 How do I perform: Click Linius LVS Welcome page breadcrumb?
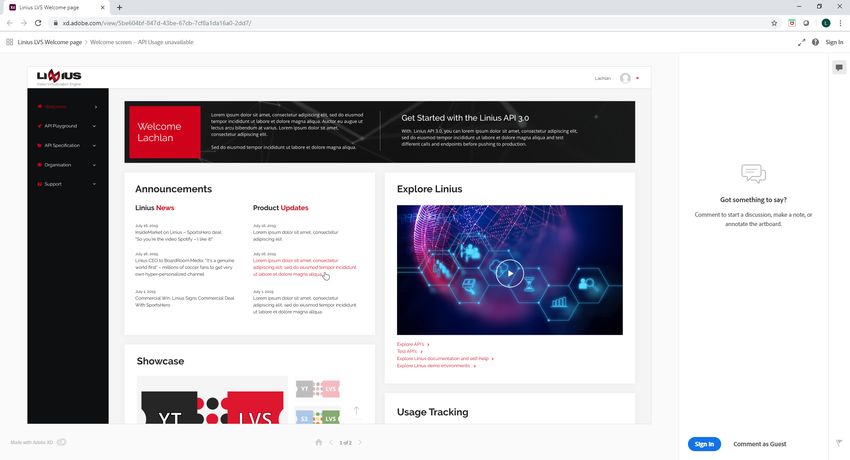point(49,42)
